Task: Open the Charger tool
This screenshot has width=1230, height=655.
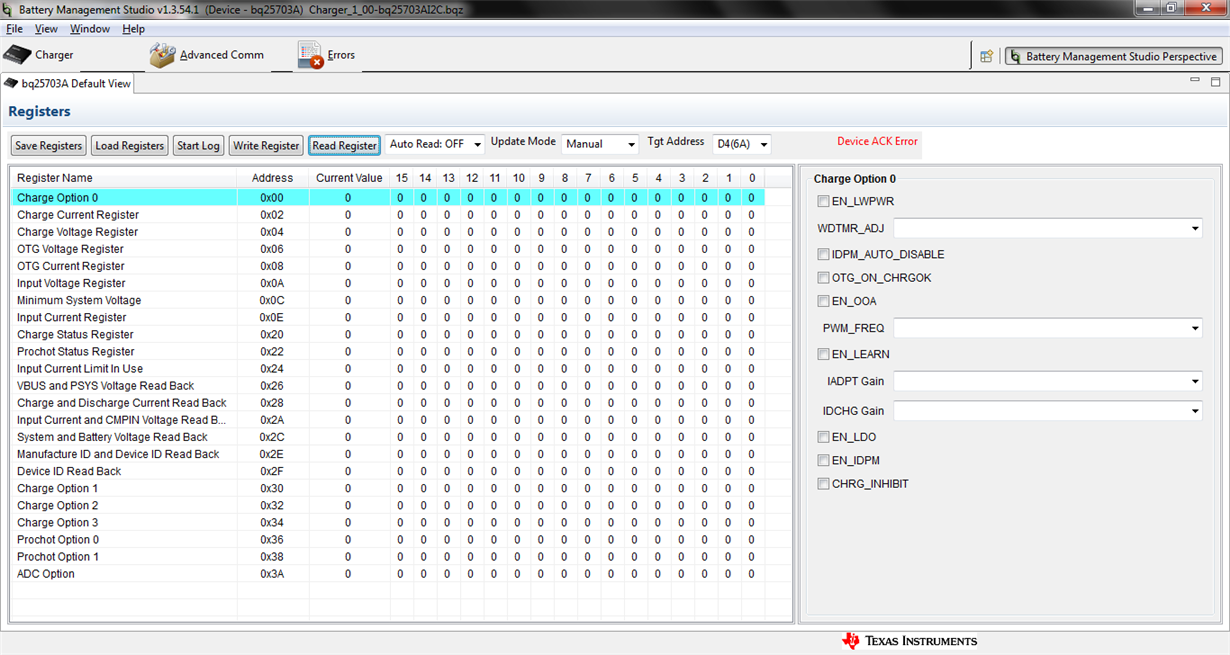Action: pos(39,54)
